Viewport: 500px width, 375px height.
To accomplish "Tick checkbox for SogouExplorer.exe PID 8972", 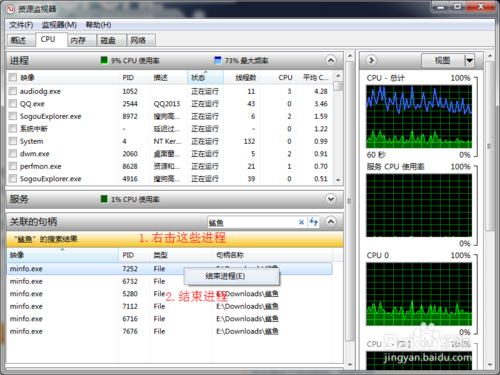I will 13,116.
